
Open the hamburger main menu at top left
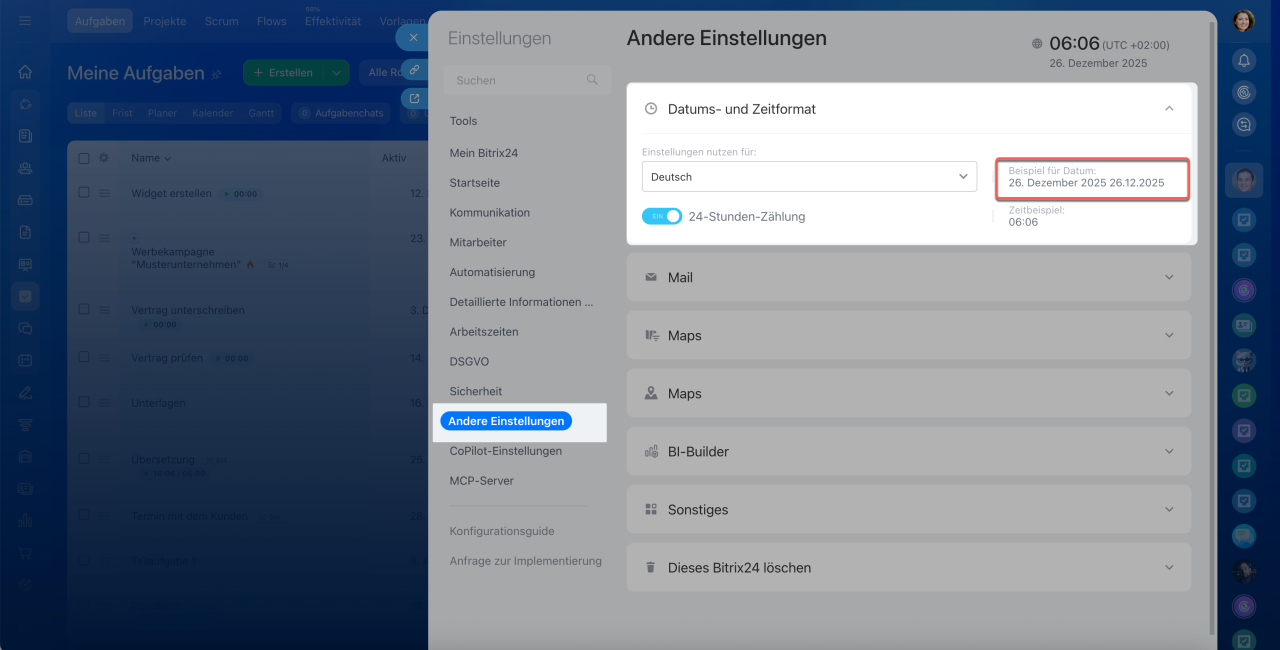[25, 20]
